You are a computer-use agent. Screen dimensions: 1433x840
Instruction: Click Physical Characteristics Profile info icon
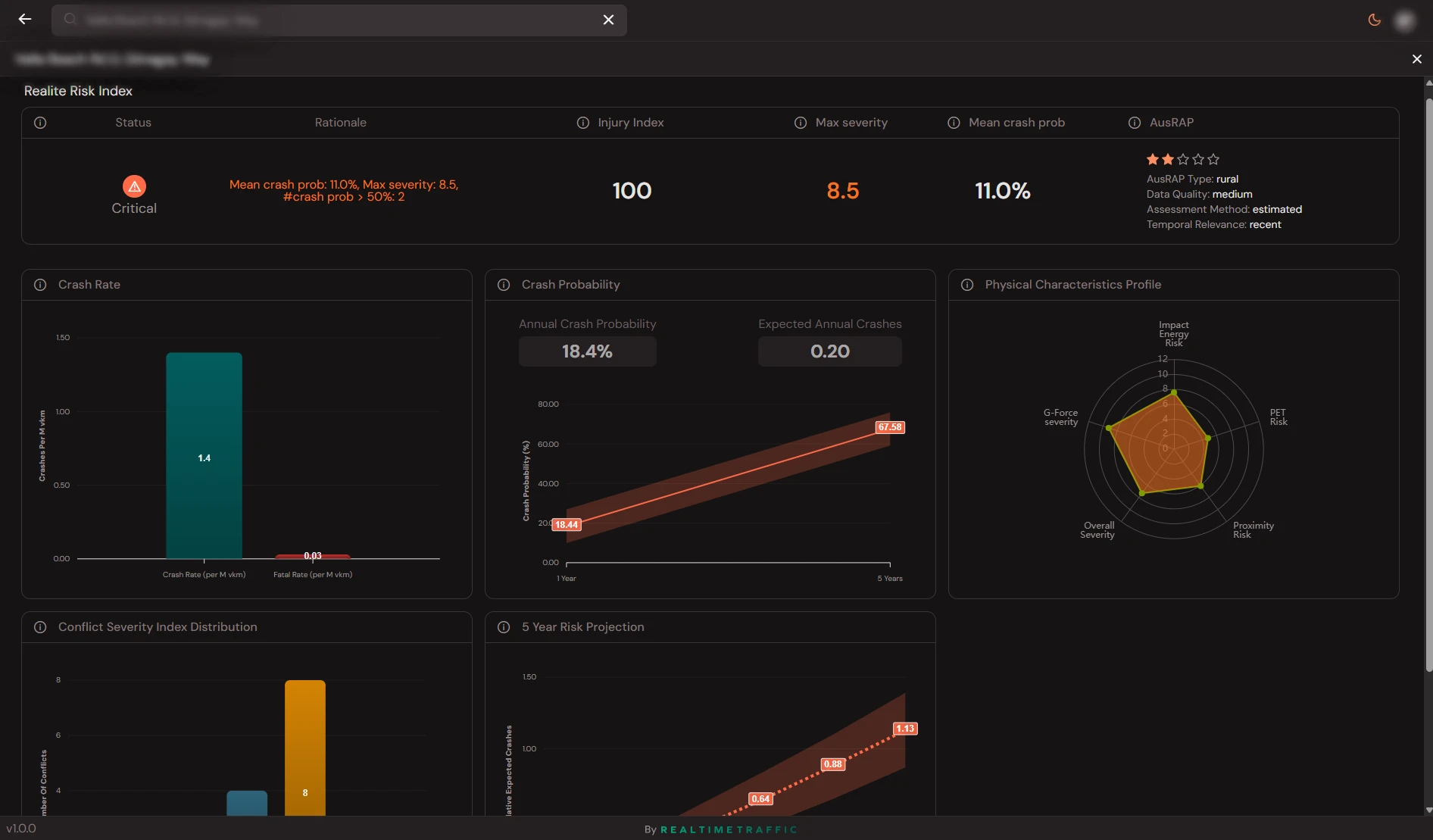(967, 285)
